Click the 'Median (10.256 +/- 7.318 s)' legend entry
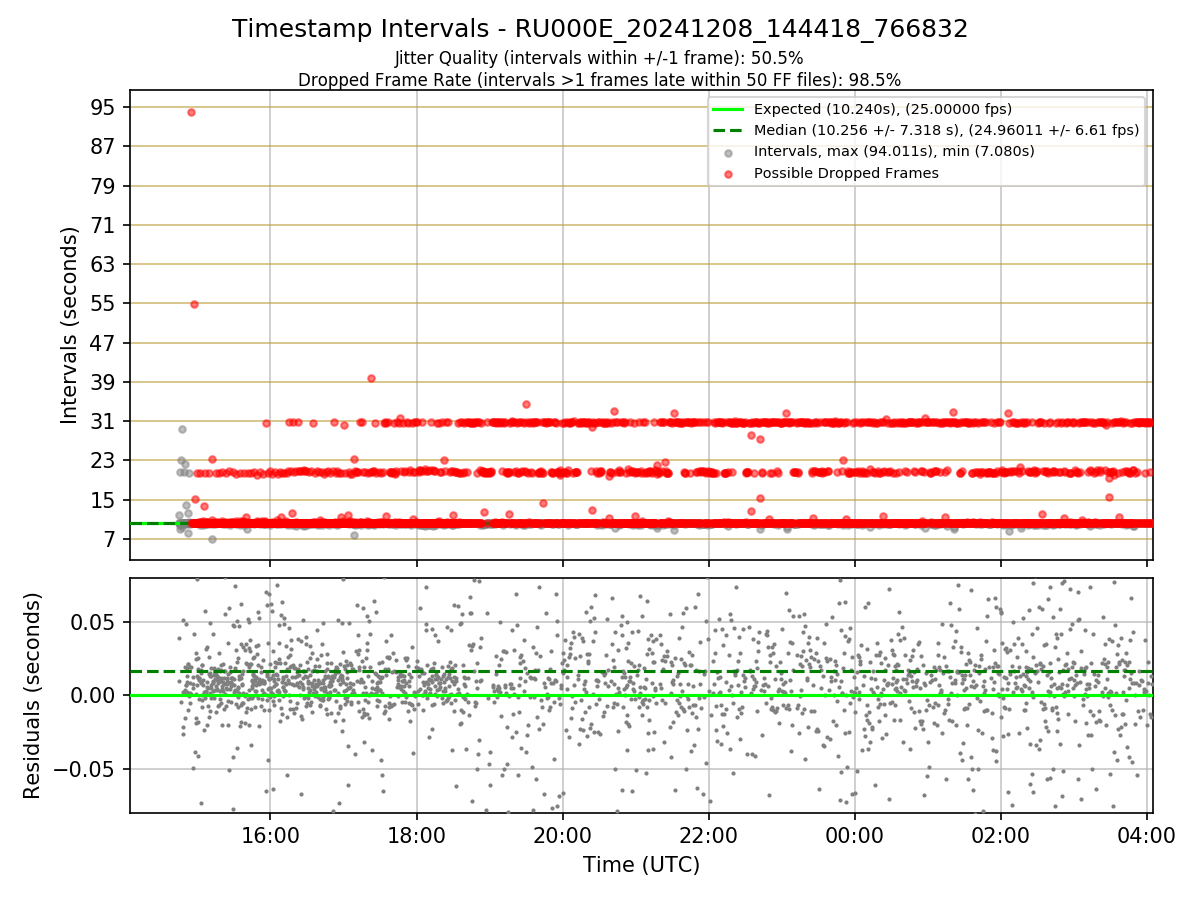Image resolution: width=1200 pixels, height=900 pixels. tap(946, 130)
